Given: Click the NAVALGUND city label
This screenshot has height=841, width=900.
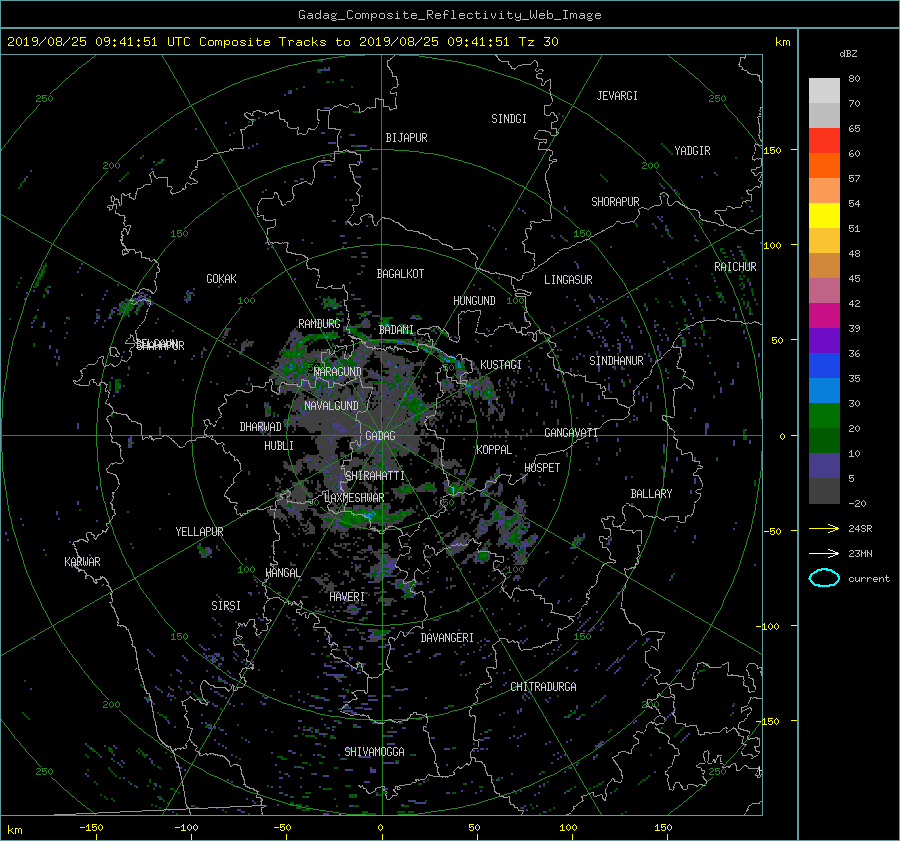Looking at the screenshot, I should pos(331,405).
